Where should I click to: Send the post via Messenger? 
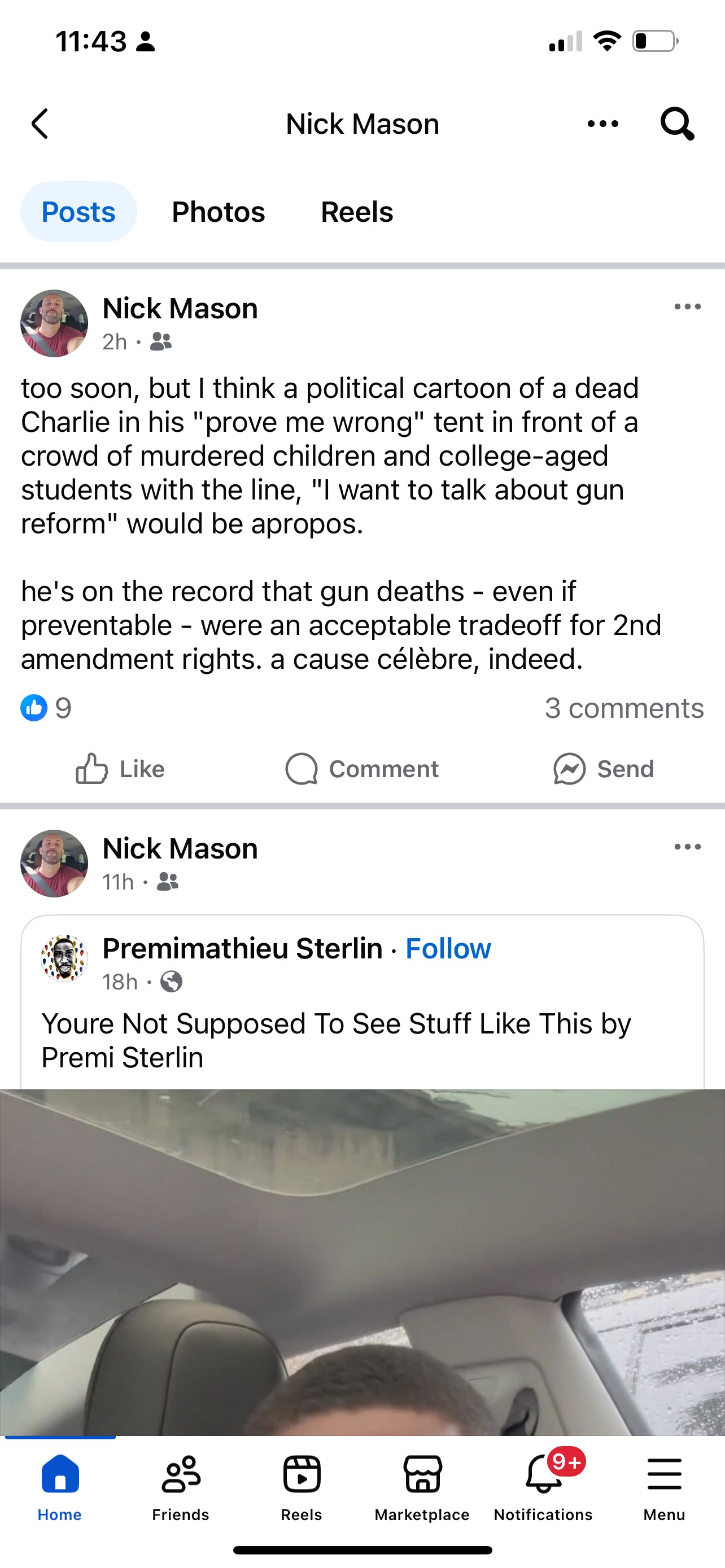(x=603, y=769)
